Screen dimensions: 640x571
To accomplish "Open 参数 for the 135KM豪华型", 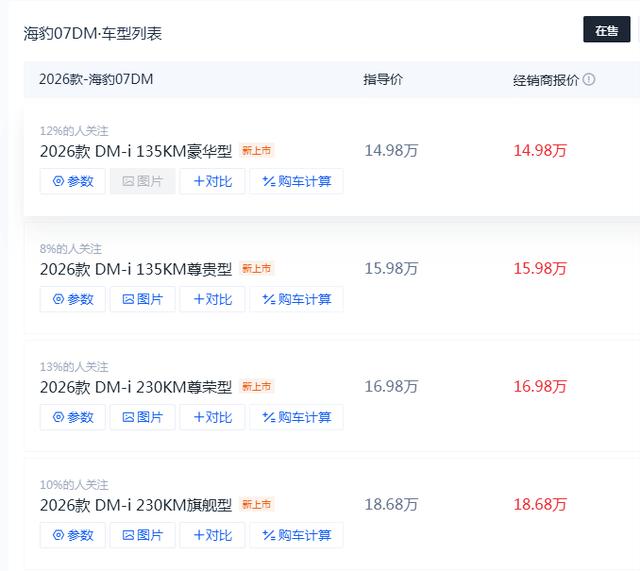I will coord(73,181).
